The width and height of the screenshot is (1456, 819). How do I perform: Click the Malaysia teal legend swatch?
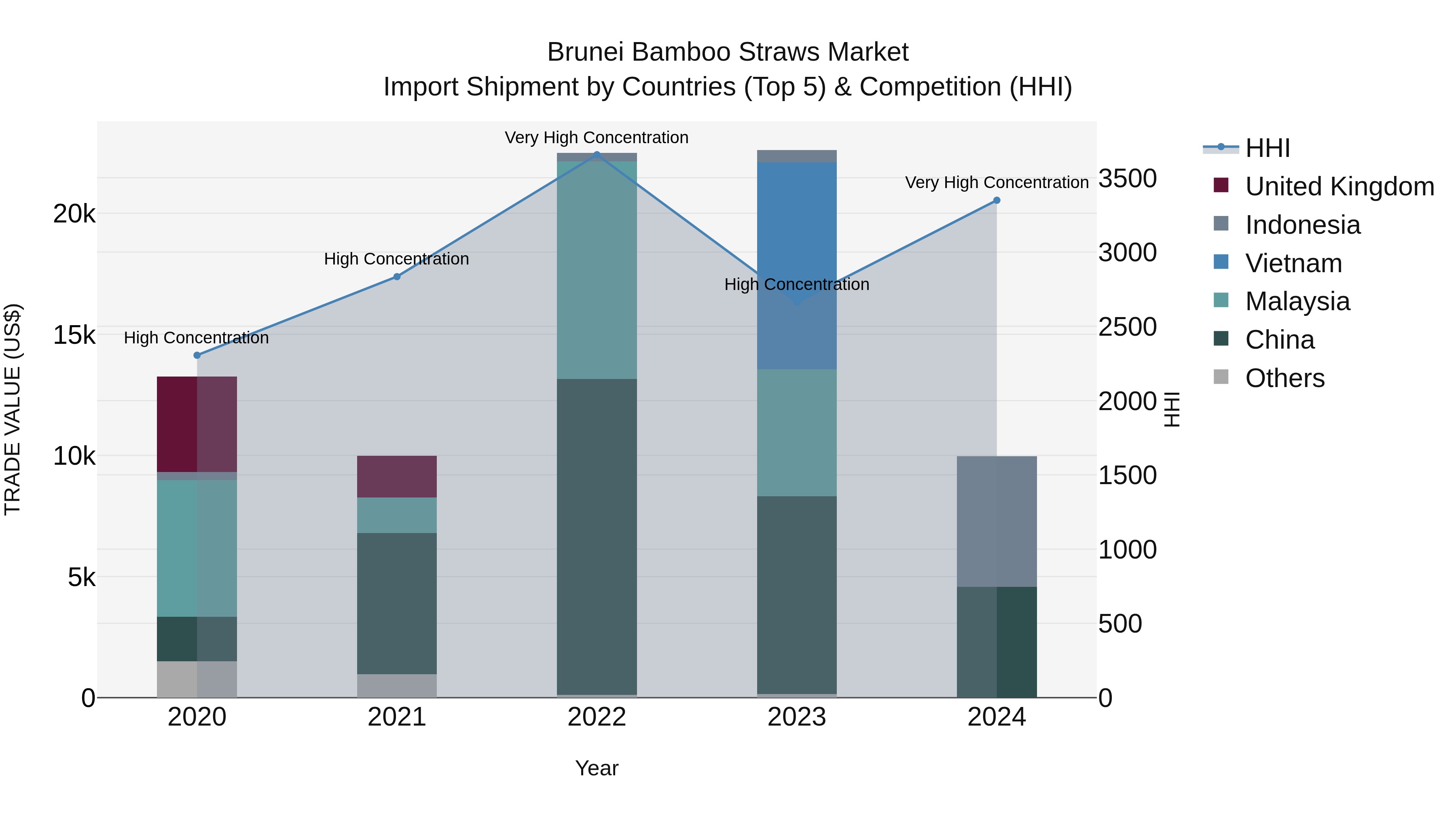click(x=1221, y=300)
